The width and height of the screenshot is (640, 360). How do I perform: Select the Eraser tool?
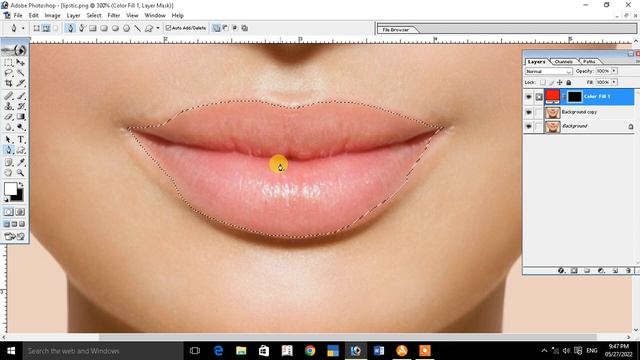(x=9, y=117)
